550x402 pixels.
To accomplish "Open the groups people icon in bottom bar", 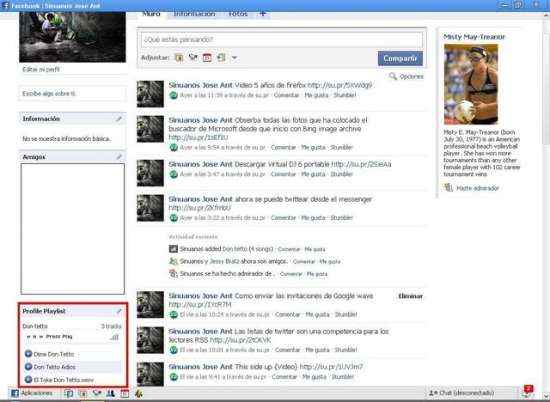I will tap(110, 393).
